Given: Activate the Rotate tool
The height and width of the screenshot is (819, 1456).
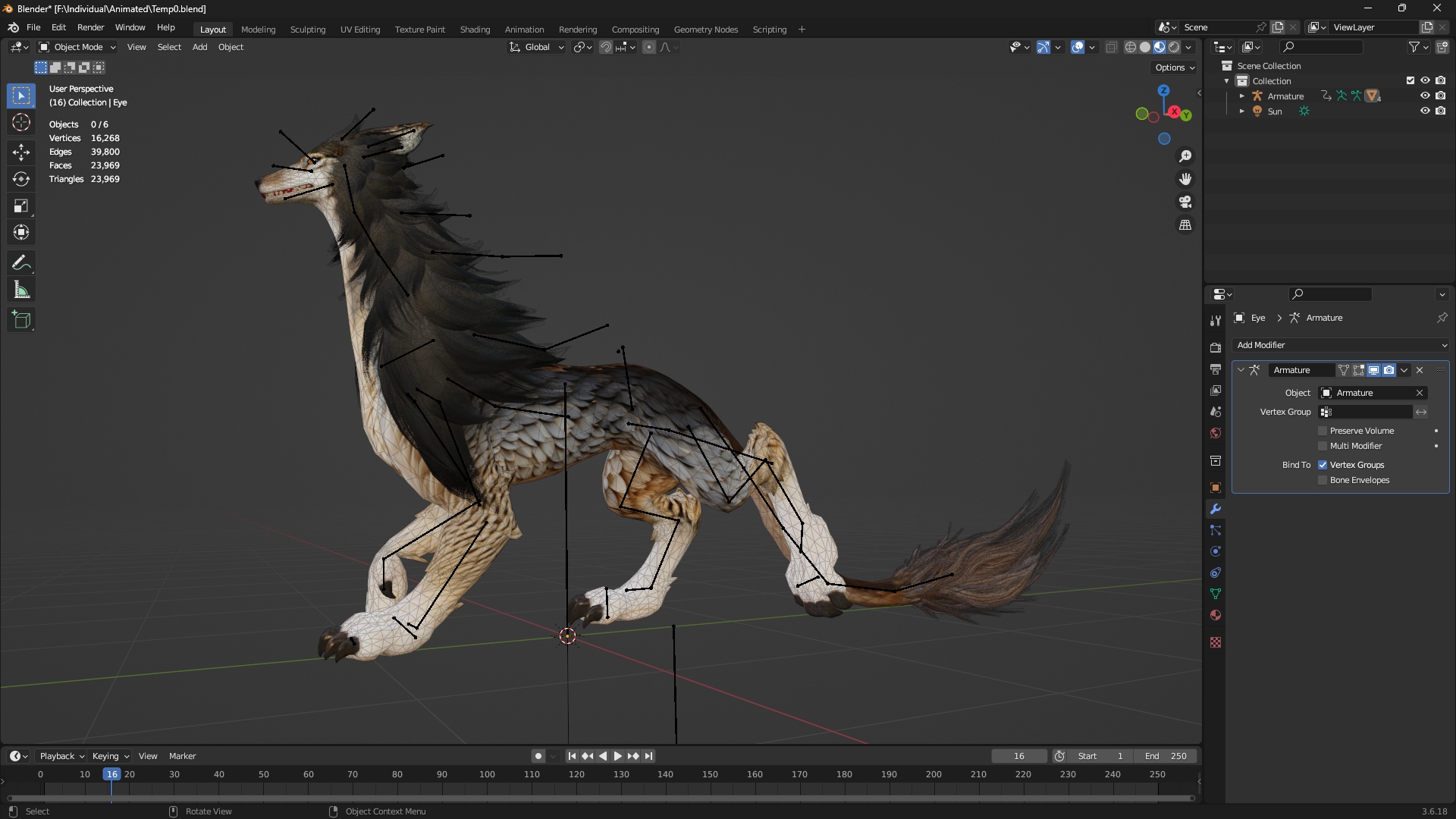Looking at the screenshot, I should pyautogui.click(x=21, y=179).
